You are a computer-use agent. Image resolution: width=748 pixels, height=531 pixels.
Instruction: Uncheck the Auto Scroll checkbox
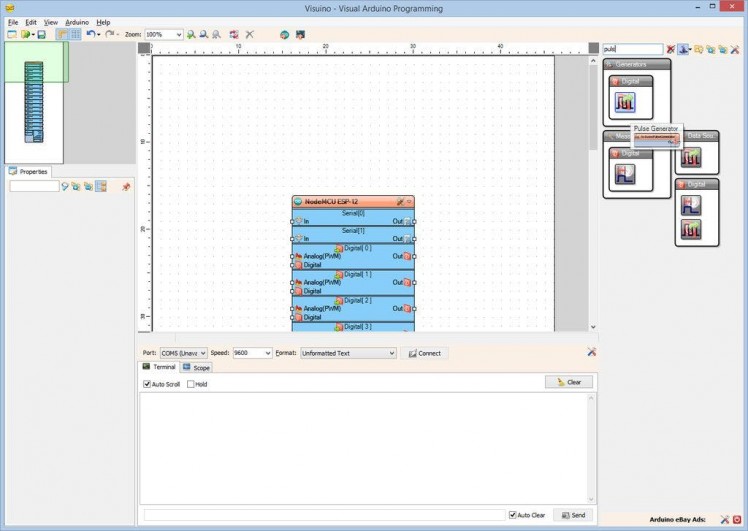point(148,384)
